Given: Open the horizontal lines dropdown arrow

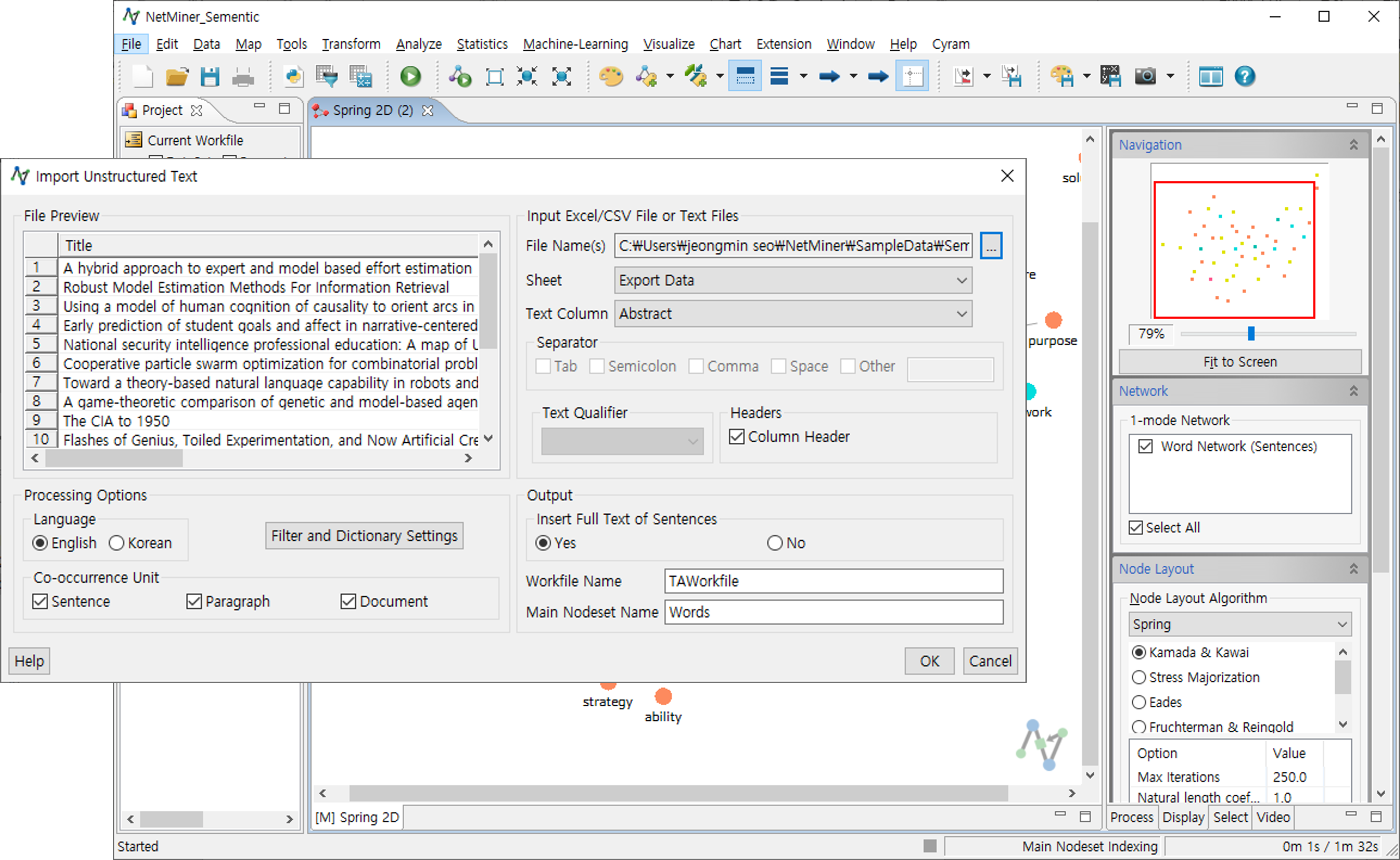Looking at the screenshot, I should point(803,76).
